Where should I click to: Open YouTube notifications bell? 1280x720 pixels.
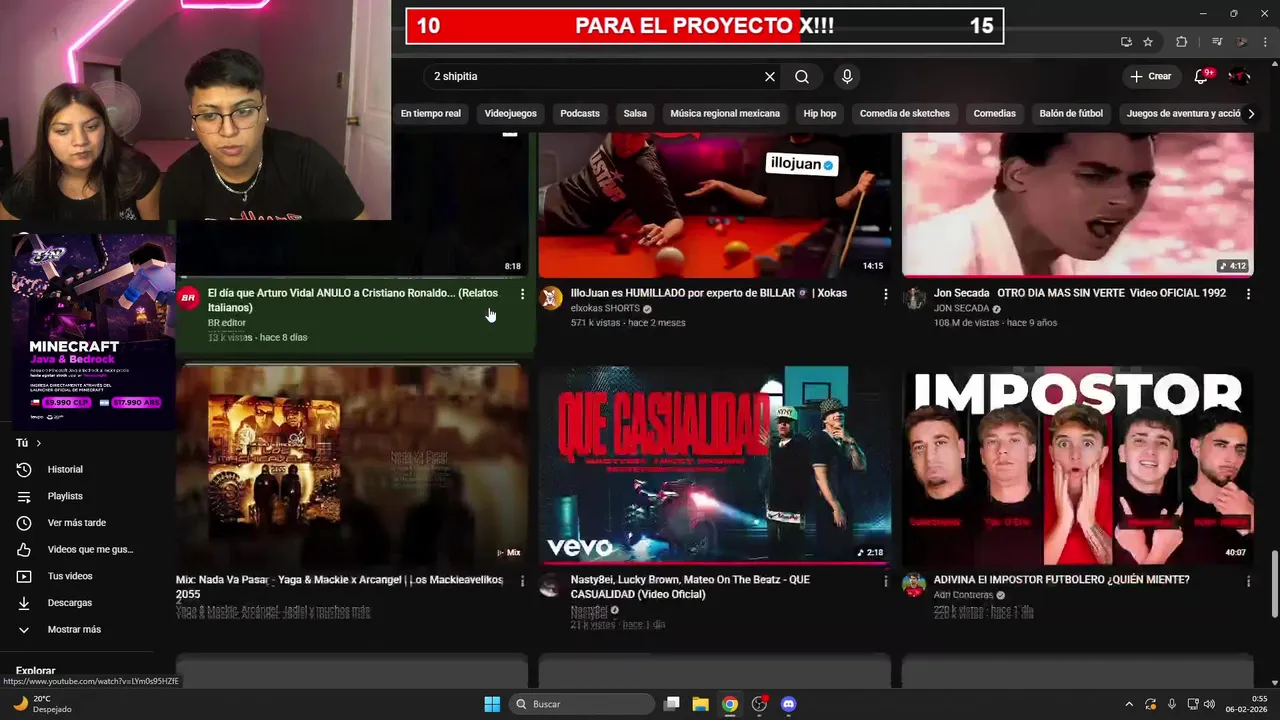coord(1201,77)
